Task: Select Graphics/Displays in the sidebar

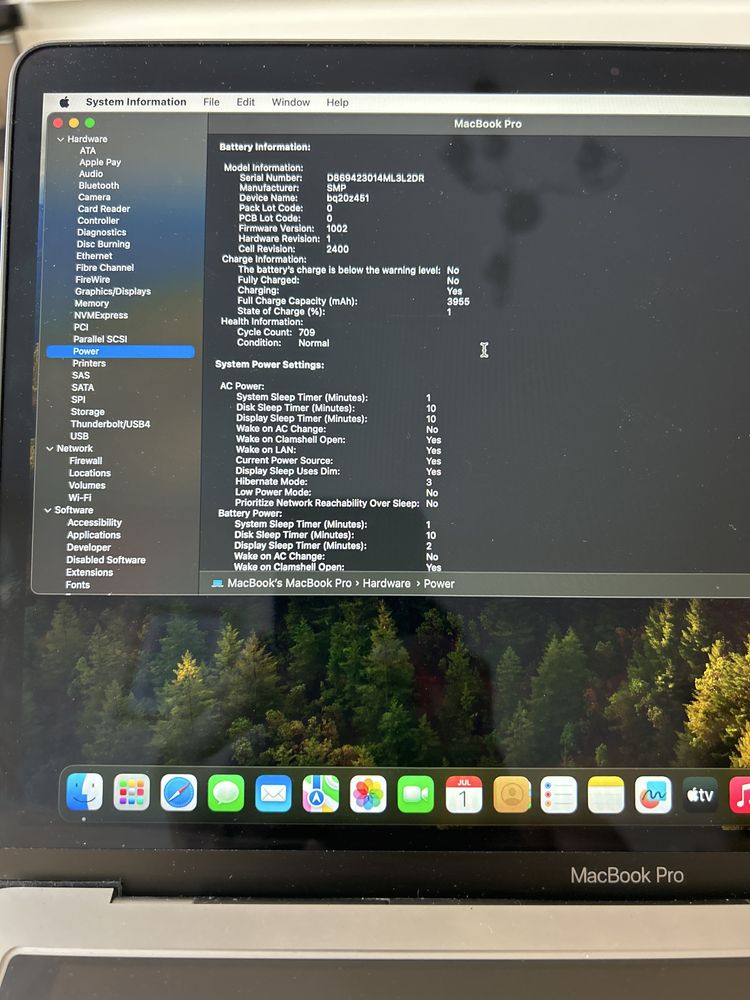Action: [113, 291]
